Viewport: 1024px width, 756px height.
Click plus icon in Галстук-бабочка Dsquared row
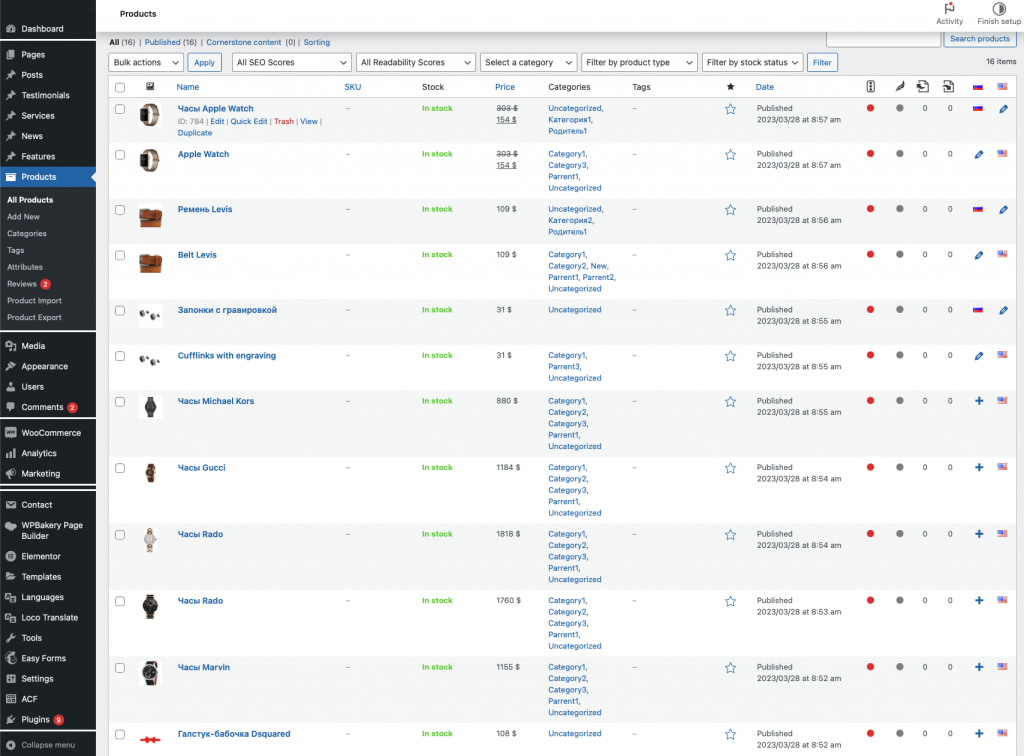pyautogui.click(x=978, y=734)
